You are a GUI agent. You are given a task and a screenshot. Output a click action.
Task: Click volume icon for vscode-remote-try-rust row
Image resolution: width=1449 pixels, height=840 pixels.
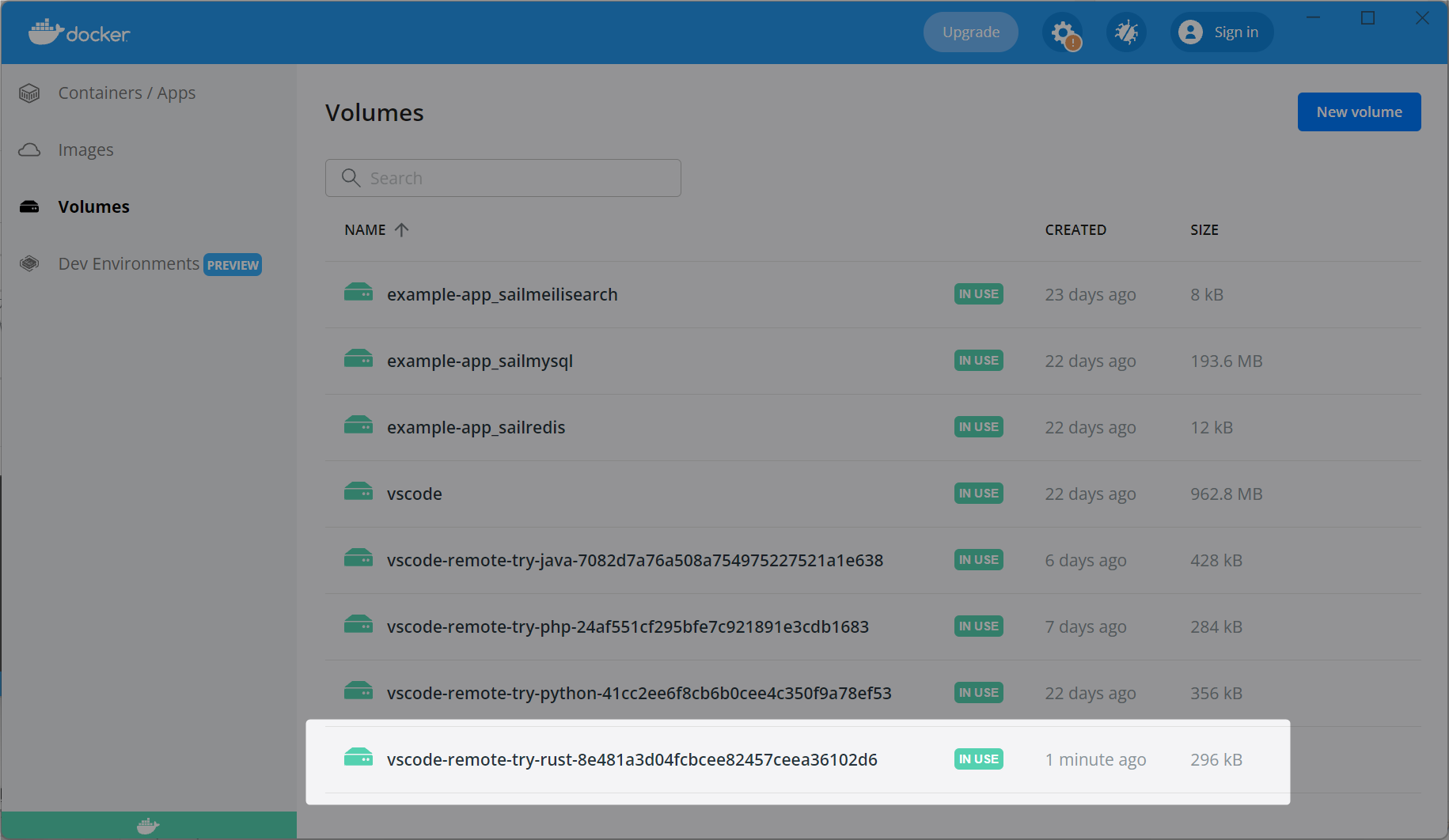358,758
